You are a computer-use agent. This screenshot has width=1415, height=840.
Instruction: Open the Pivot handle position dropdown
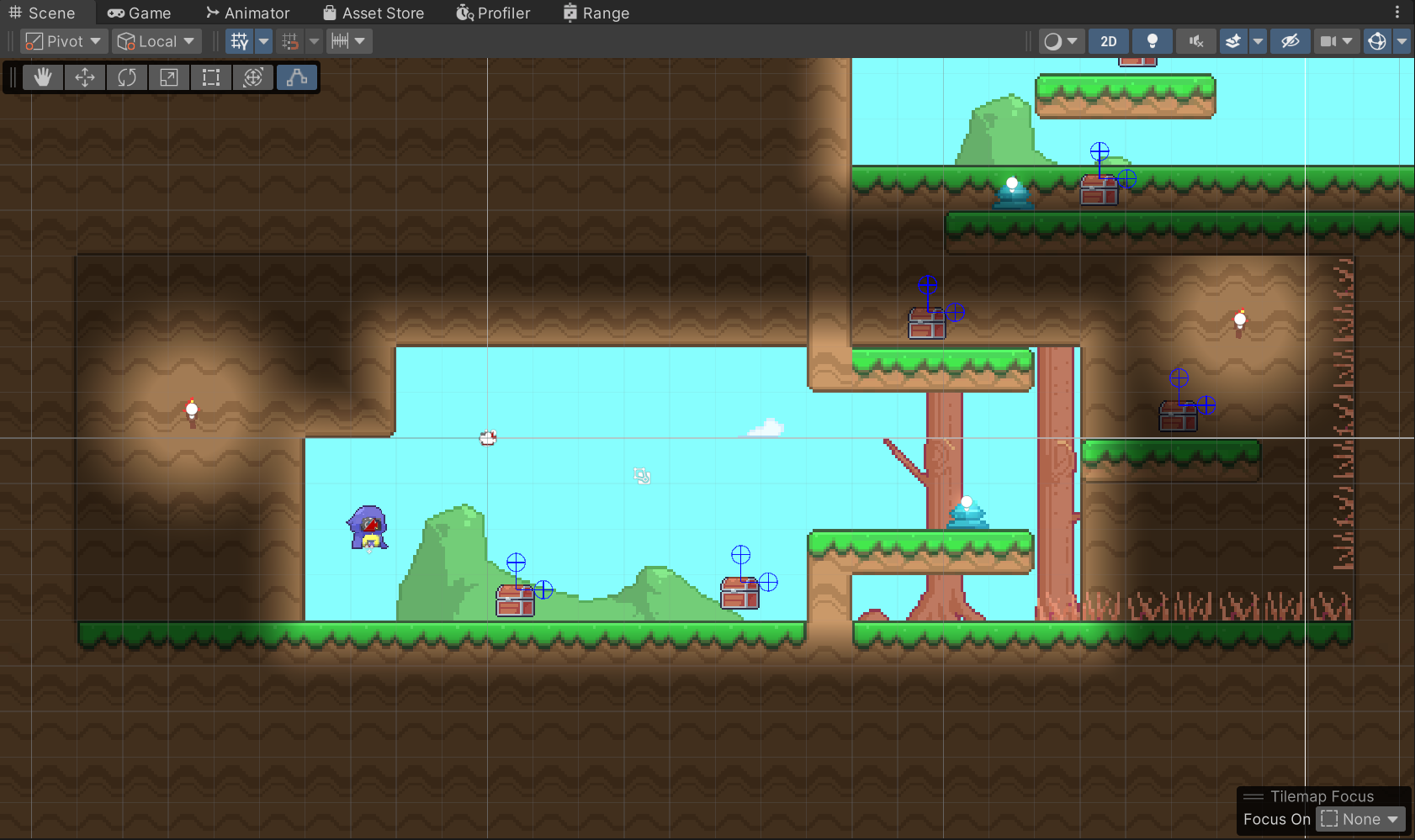click(63, 41)
